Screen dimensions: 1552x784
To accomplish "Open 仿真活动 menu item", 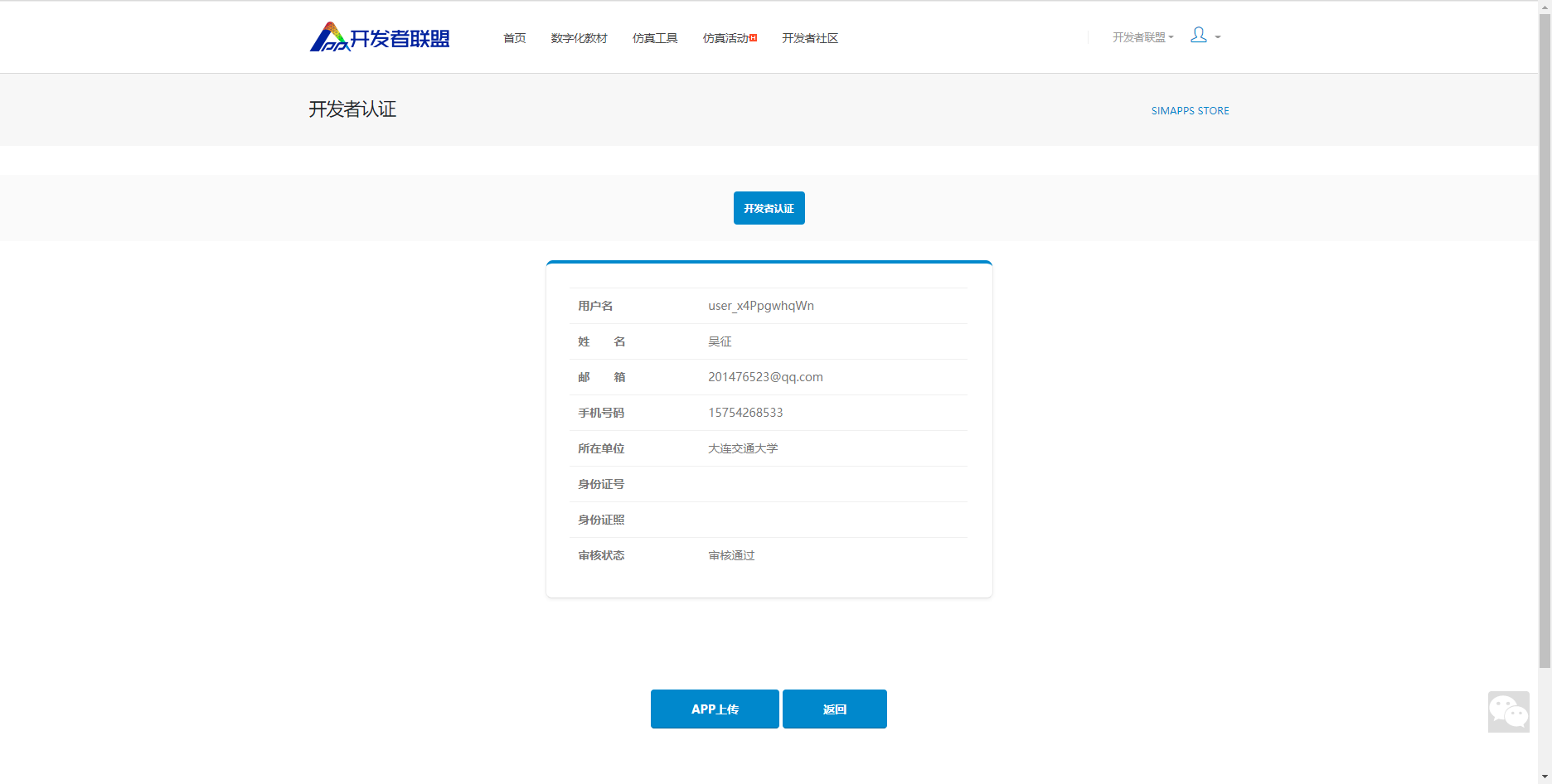I will 725,38.
